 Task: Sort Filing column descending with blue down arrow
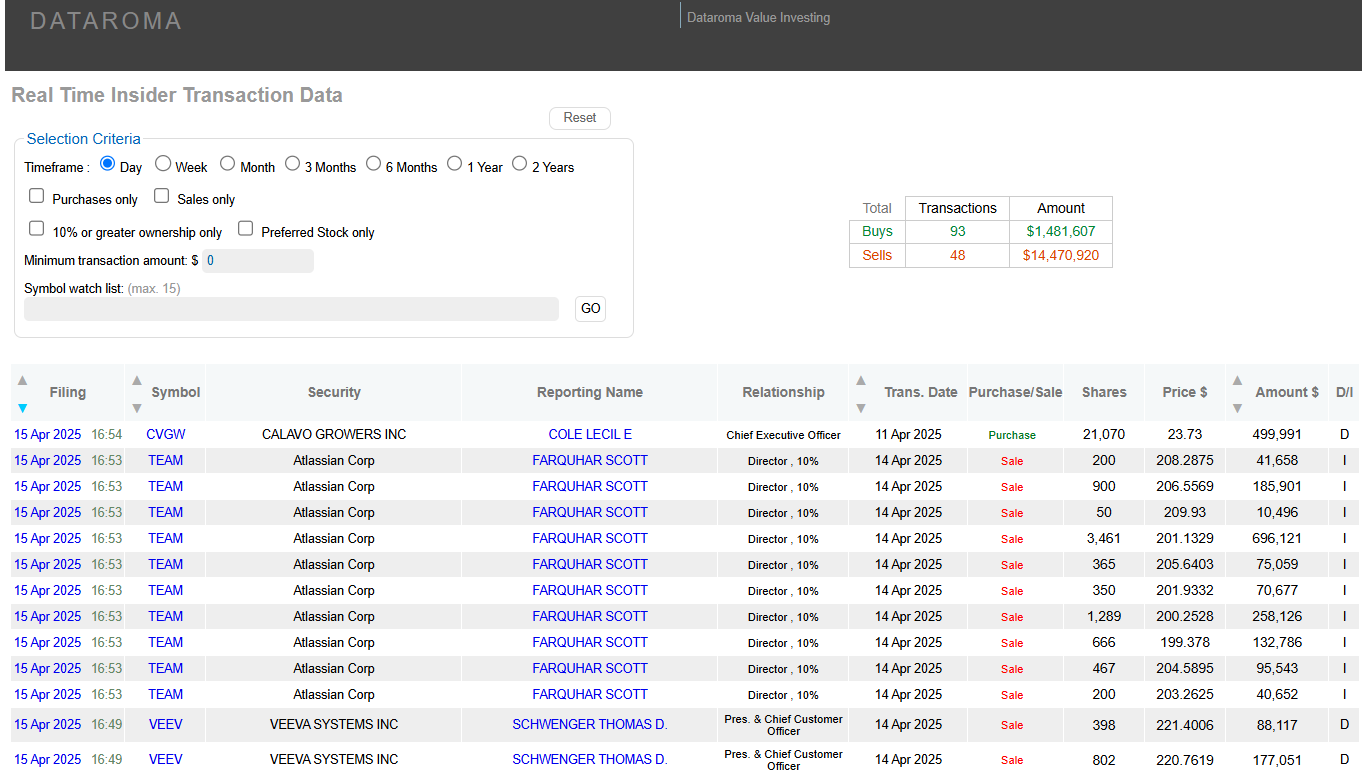point(22,408)
